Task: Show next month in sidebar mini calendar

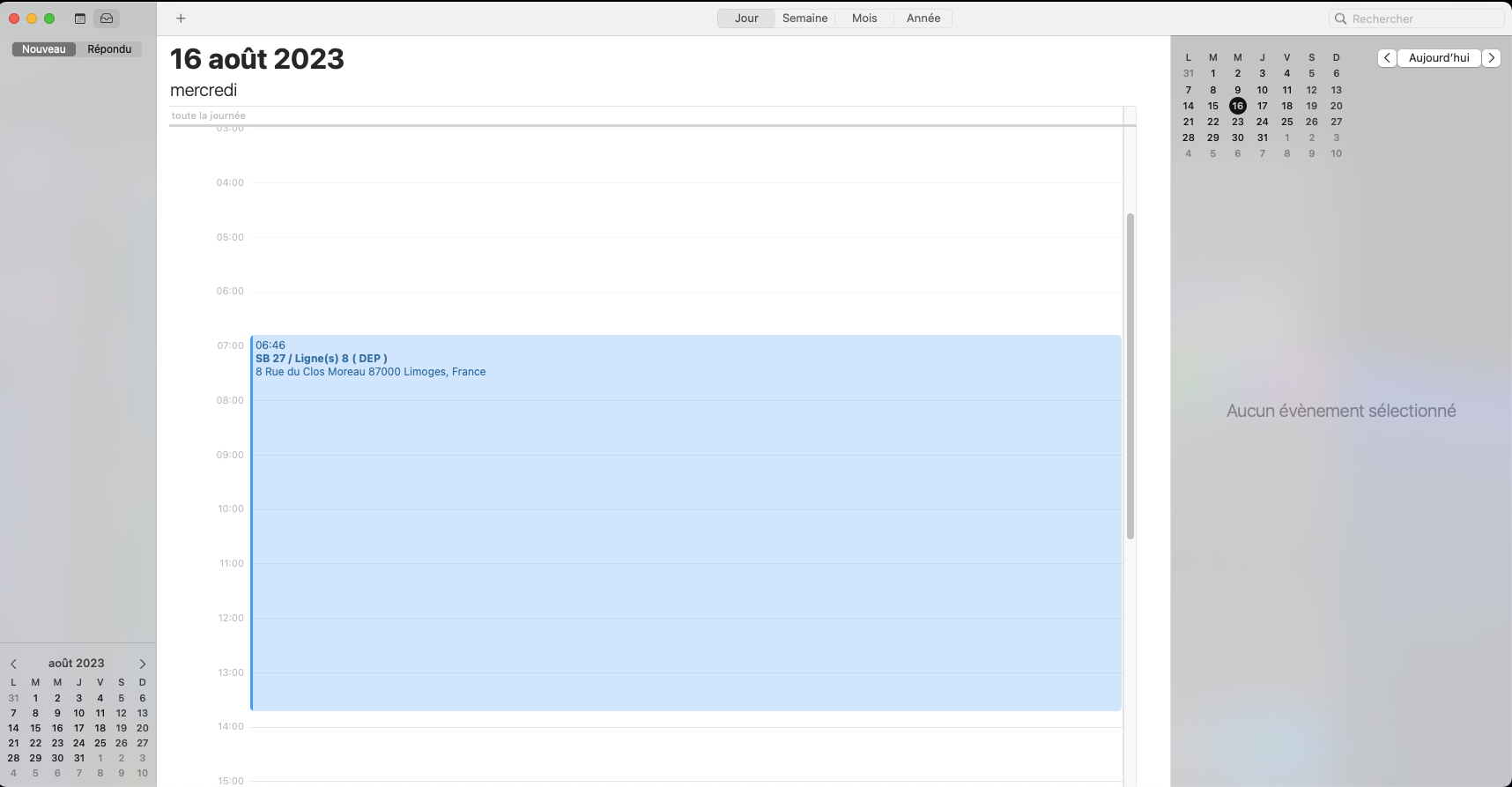Action: point(143,664)
